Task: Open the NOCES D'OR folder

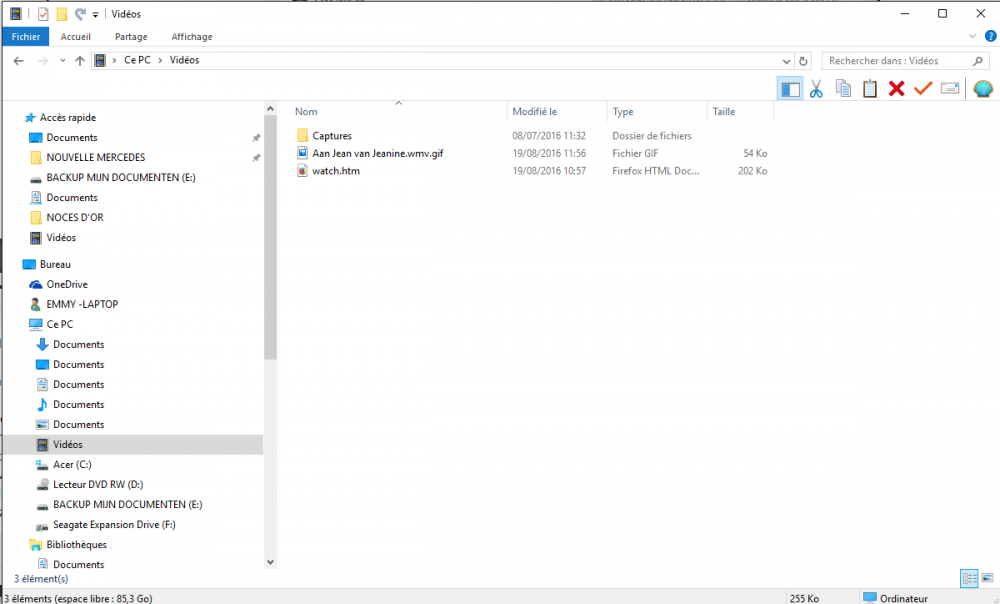Action: [x=75, y=217]
